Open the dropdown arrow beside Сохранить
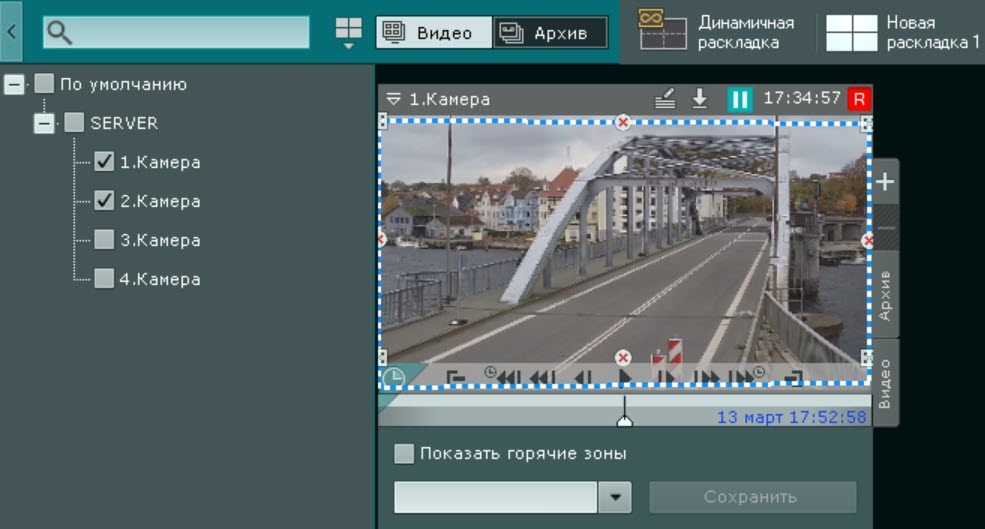This screenshot has height=529, width=985. 615,497
